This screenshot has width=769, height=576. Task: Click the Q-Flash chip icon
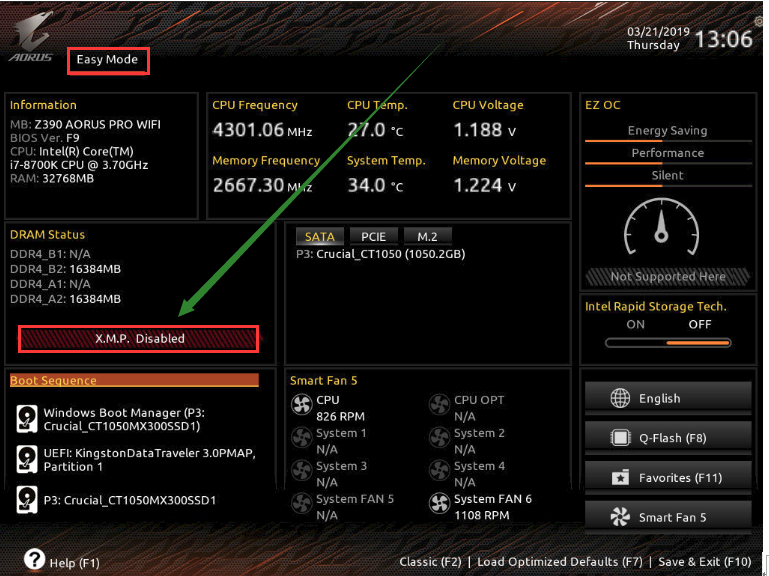[x=620, y=438]
